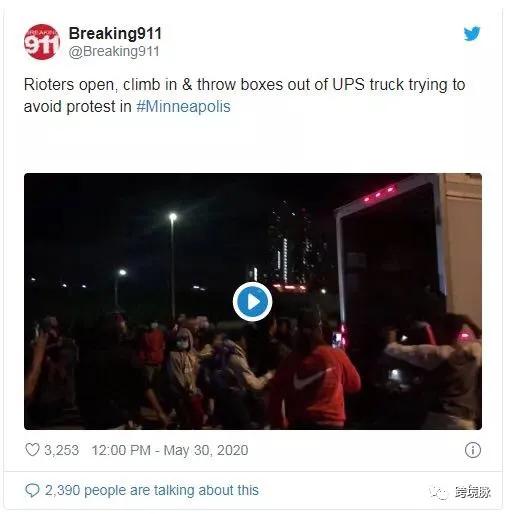Open the tweet info circle icon
This screenshot has width=506, height=514.
(473, 450)
